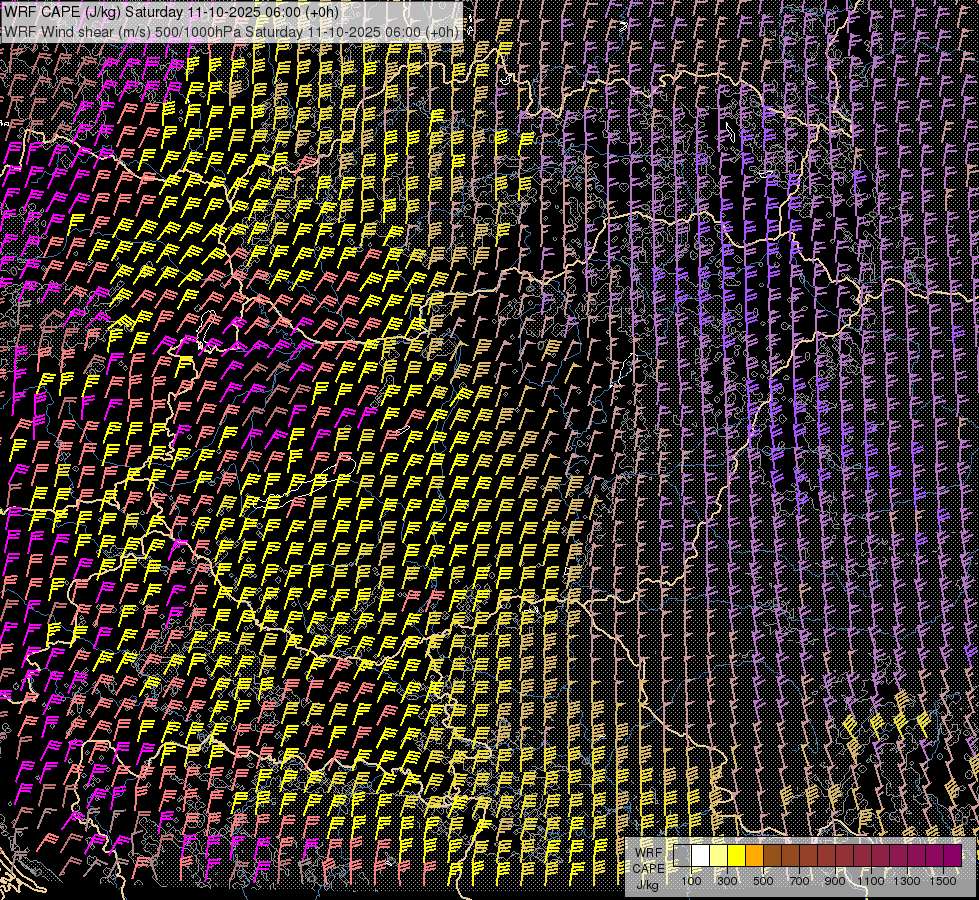This screenshot has height=900, width=979.
Task: Select the swatch right of the 700 tick
Action: tap(808, 856)
